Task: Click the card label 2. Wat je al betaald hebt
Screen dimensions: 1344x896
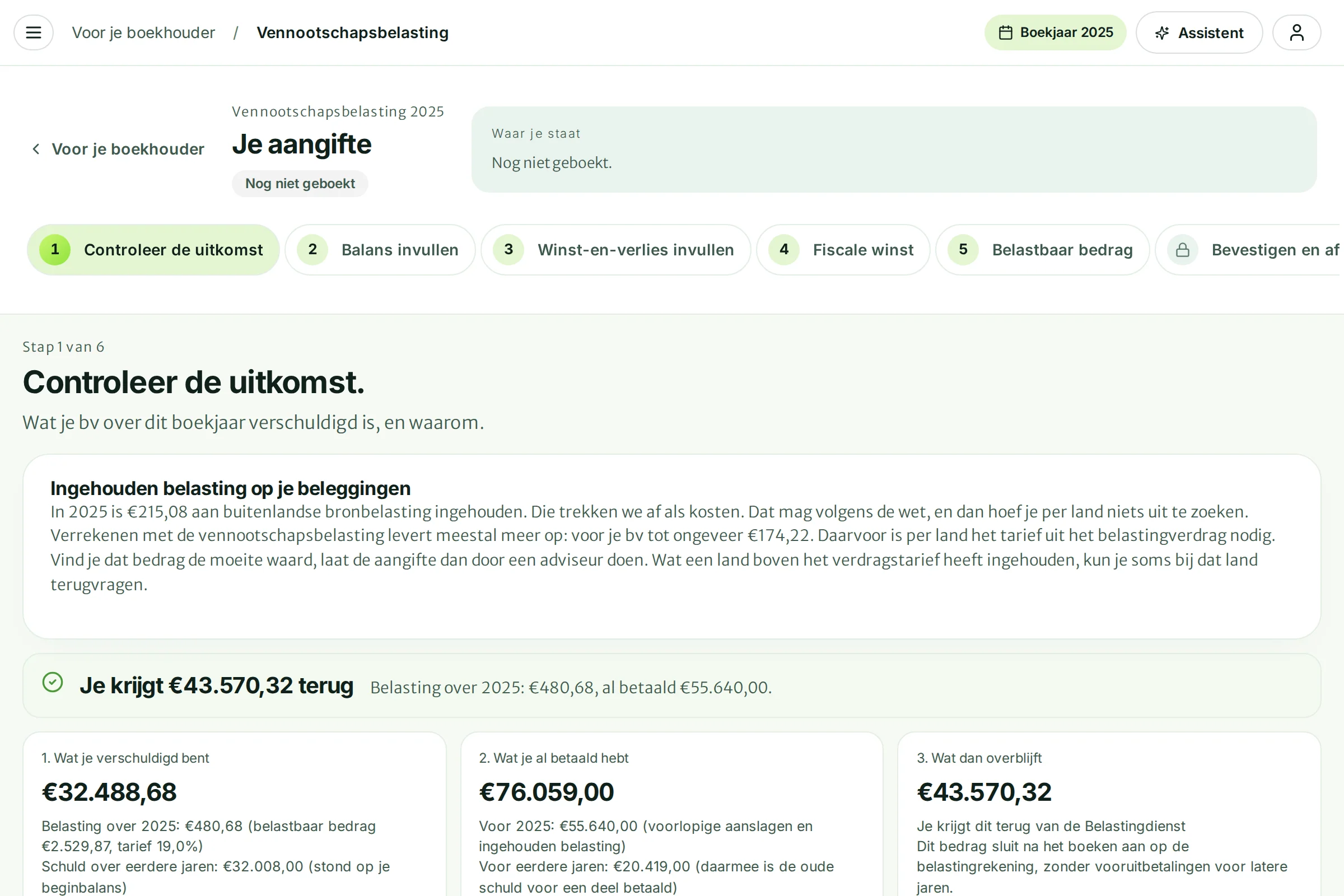Action: tap(554, 758)
